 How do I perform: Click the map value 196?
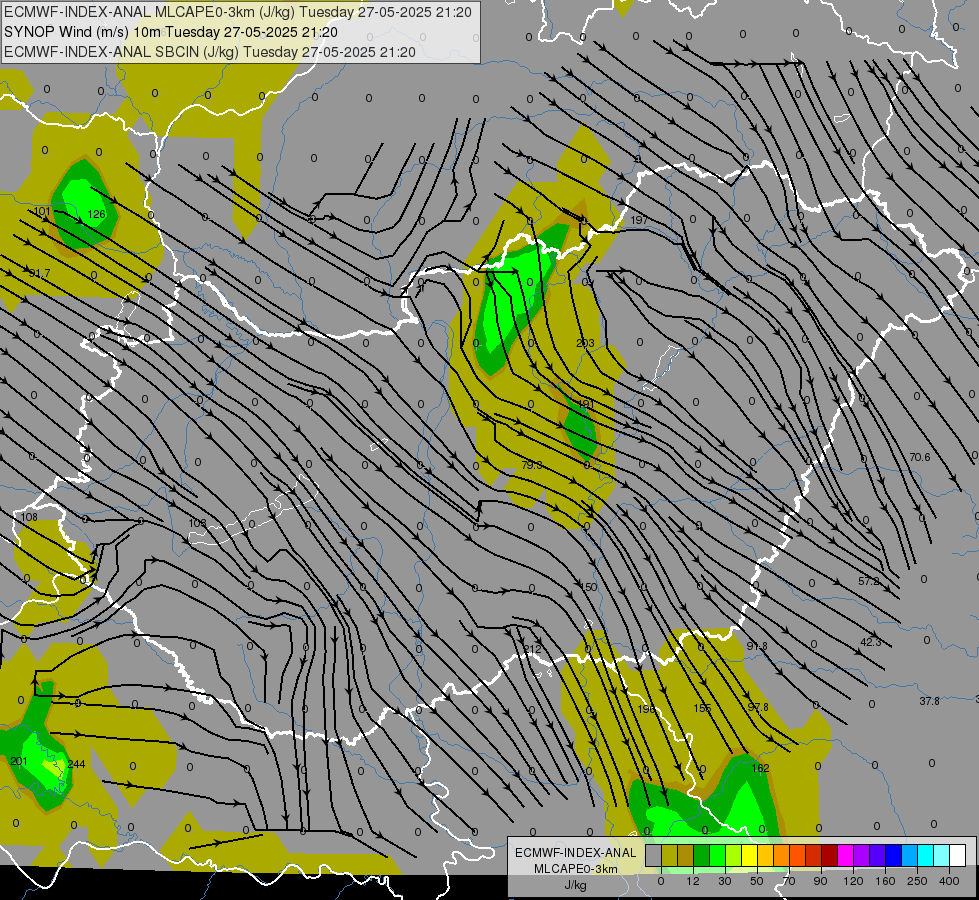pyautogui.click(x=646, y=709)
